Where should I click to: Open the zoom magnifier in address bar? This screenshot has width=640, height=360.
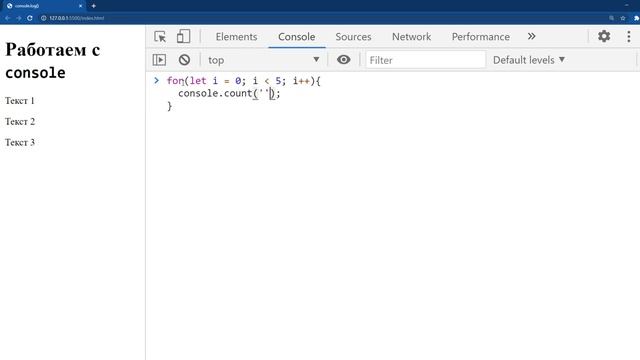[x=611, y=18]
